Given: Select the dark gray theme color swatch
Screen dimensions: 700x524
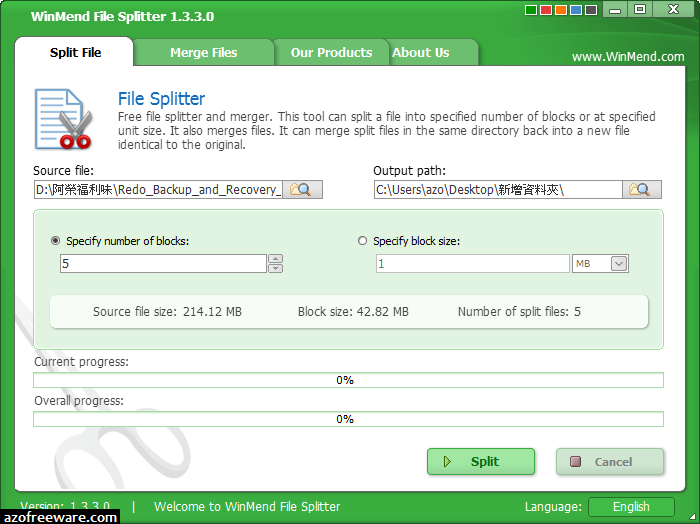Looking at the screenshot, I should [x=591, y=10].
